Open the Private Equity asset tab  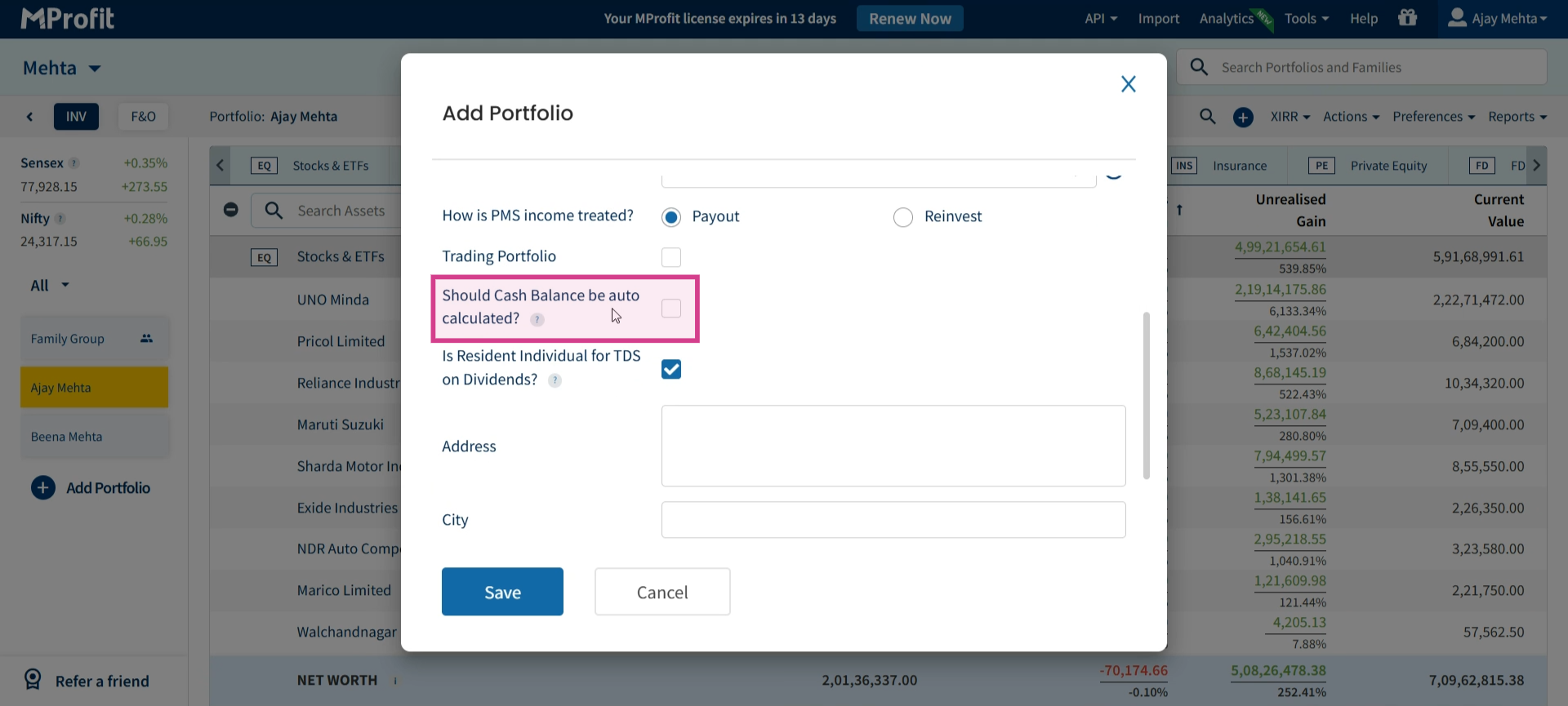pyautogui.click(x=1368, y=166)
